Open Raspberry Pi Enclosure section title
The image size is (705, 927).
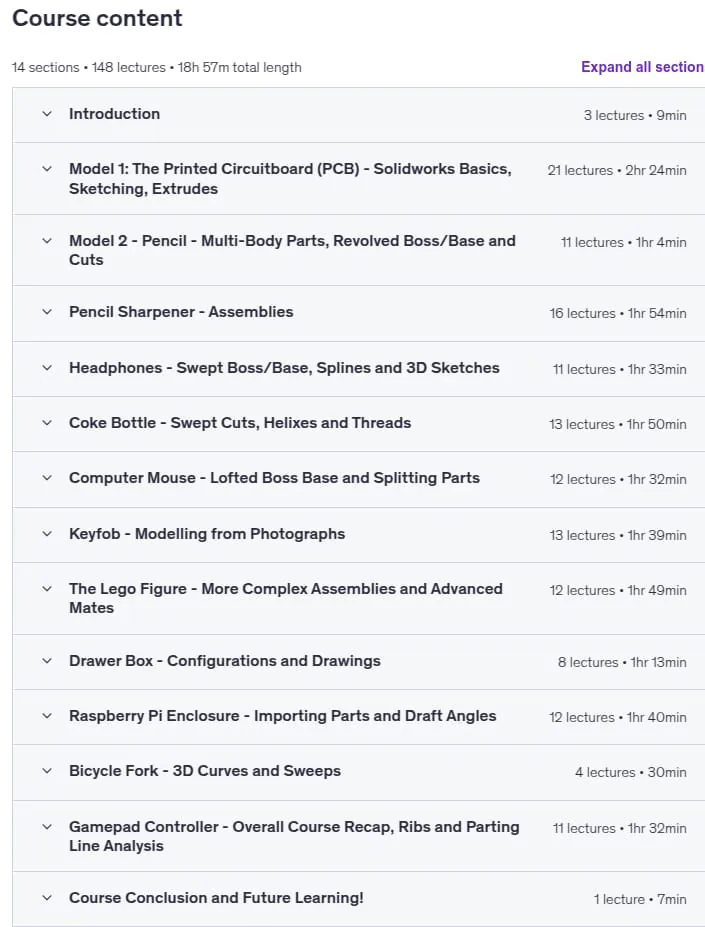coord(283,716)
